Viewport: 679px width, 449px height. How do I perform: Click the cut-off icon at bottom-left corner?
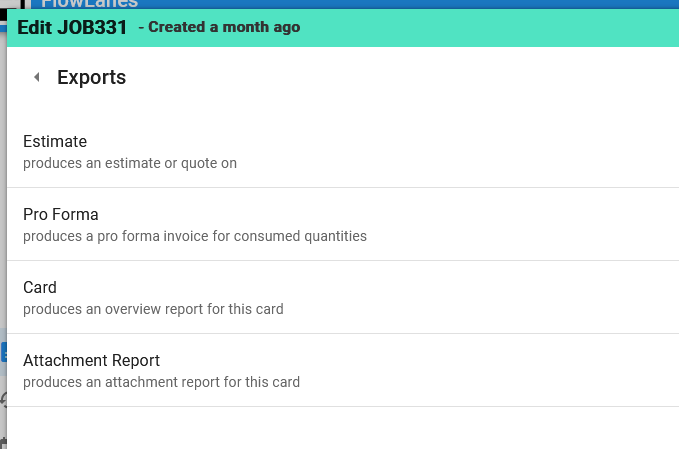coord(3,443)
